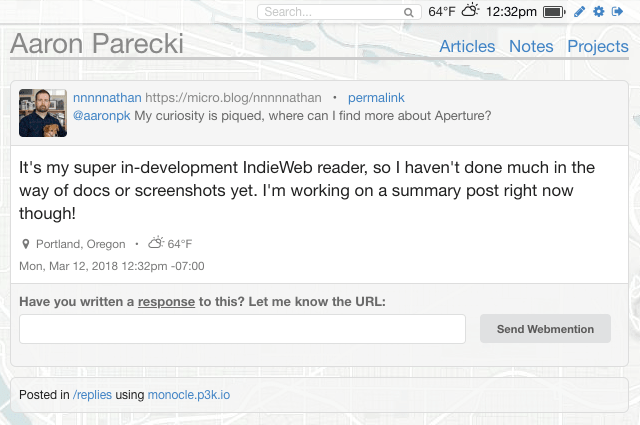Click into the Search box
This screenshot has width=640, height=425.
coord(339,12)
